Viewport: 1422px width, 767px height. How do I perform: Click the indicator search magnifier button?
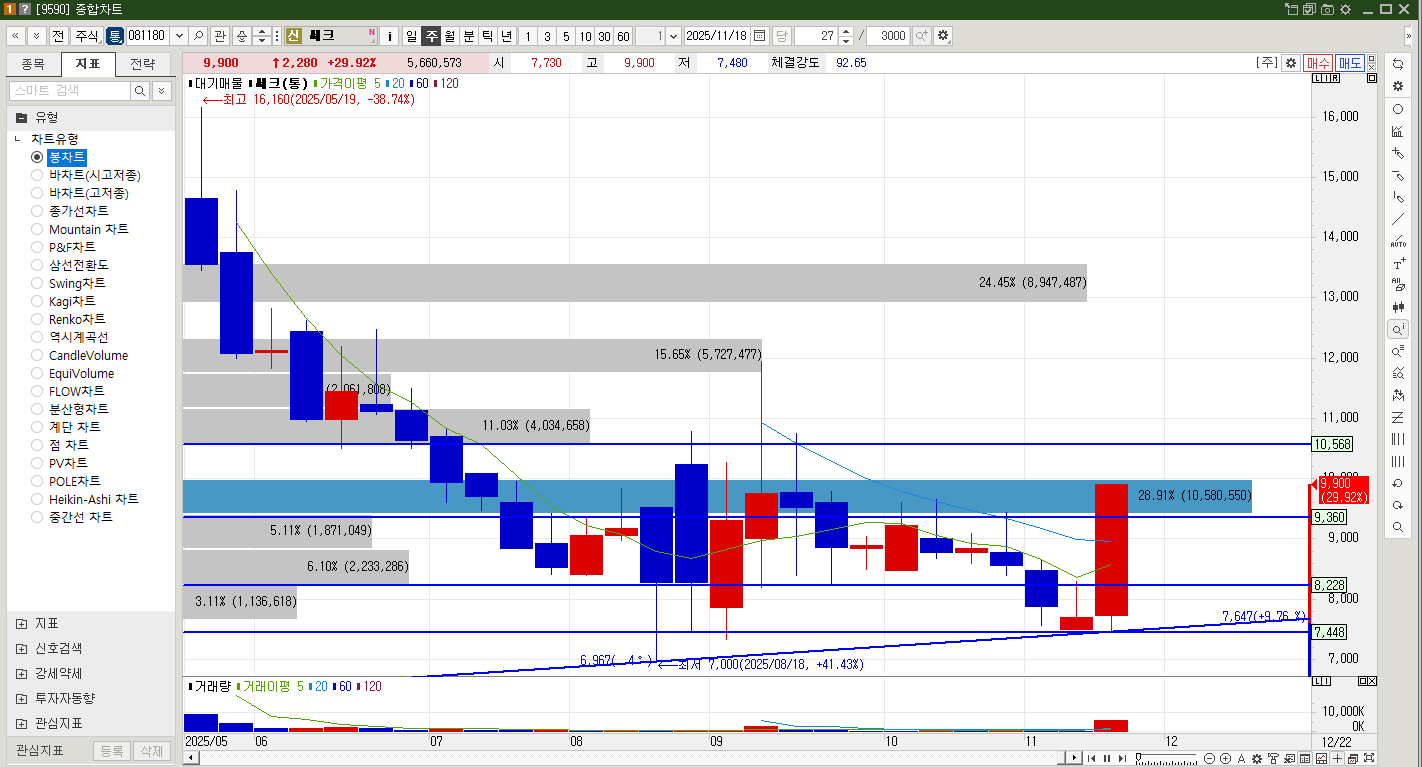[x=141, y=91]
